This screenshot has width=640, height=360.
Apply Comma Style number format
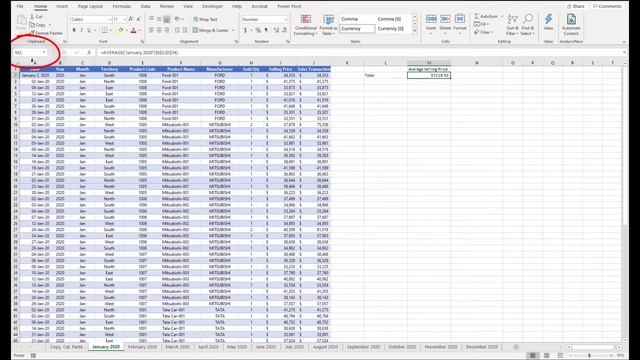coord(266,30)
